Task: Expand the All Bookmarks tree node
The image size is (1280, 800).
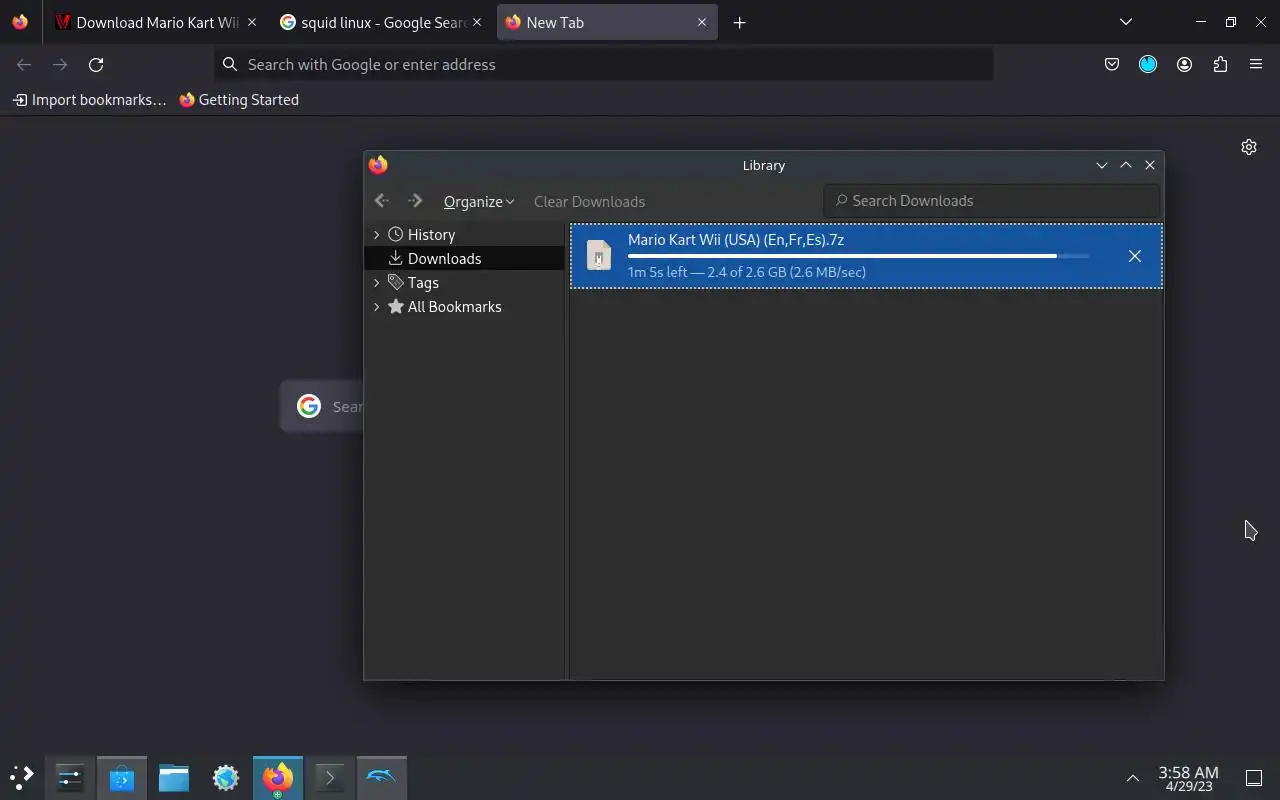Action: pyautogui.click(x=376, y=307)
